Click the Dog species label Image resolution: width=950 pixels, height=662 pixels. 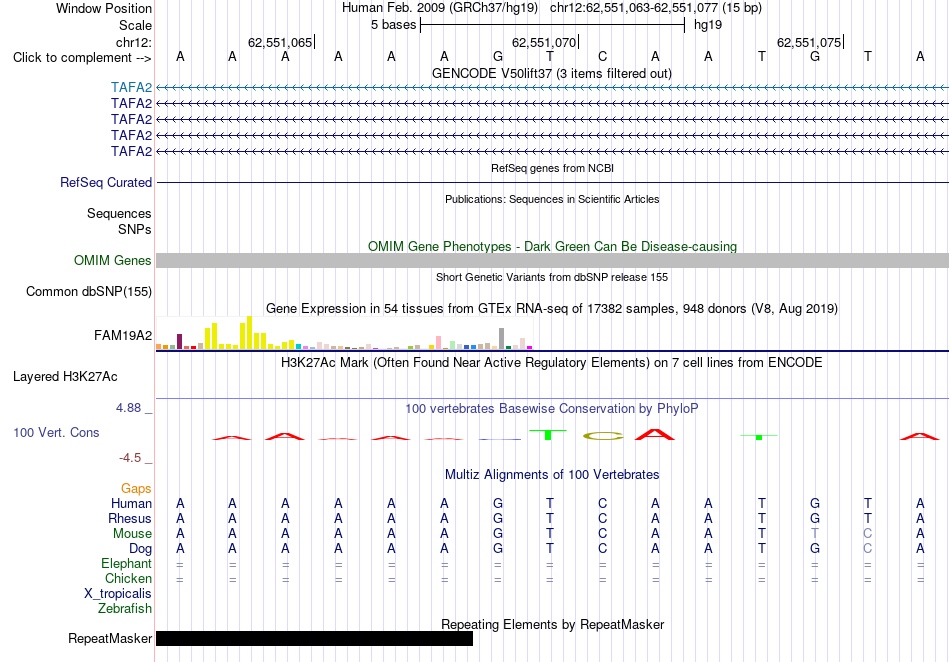[141, 549]
